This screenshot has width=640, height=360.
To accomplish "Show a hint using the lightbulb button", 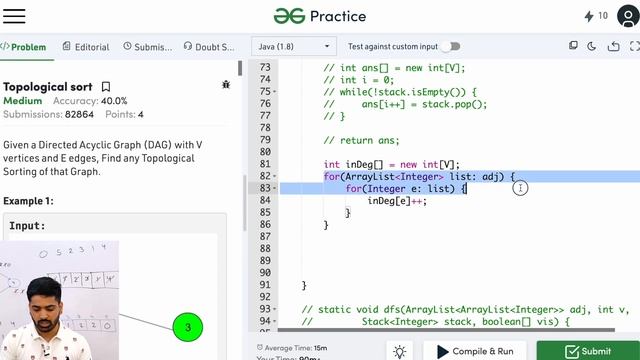I will pos(399,351).
